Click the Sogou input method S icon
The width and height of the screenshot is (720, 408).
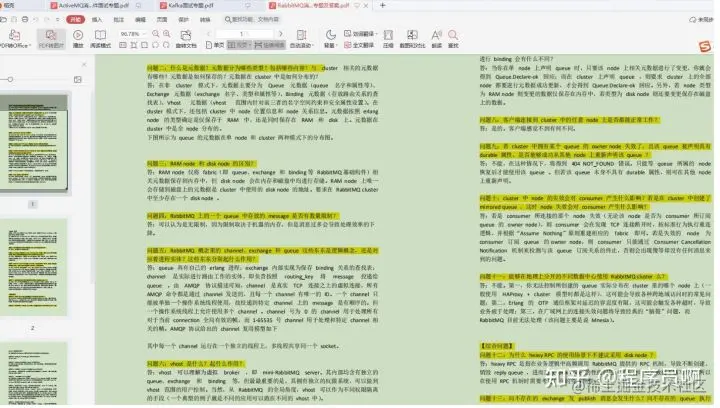pos(705,46)
